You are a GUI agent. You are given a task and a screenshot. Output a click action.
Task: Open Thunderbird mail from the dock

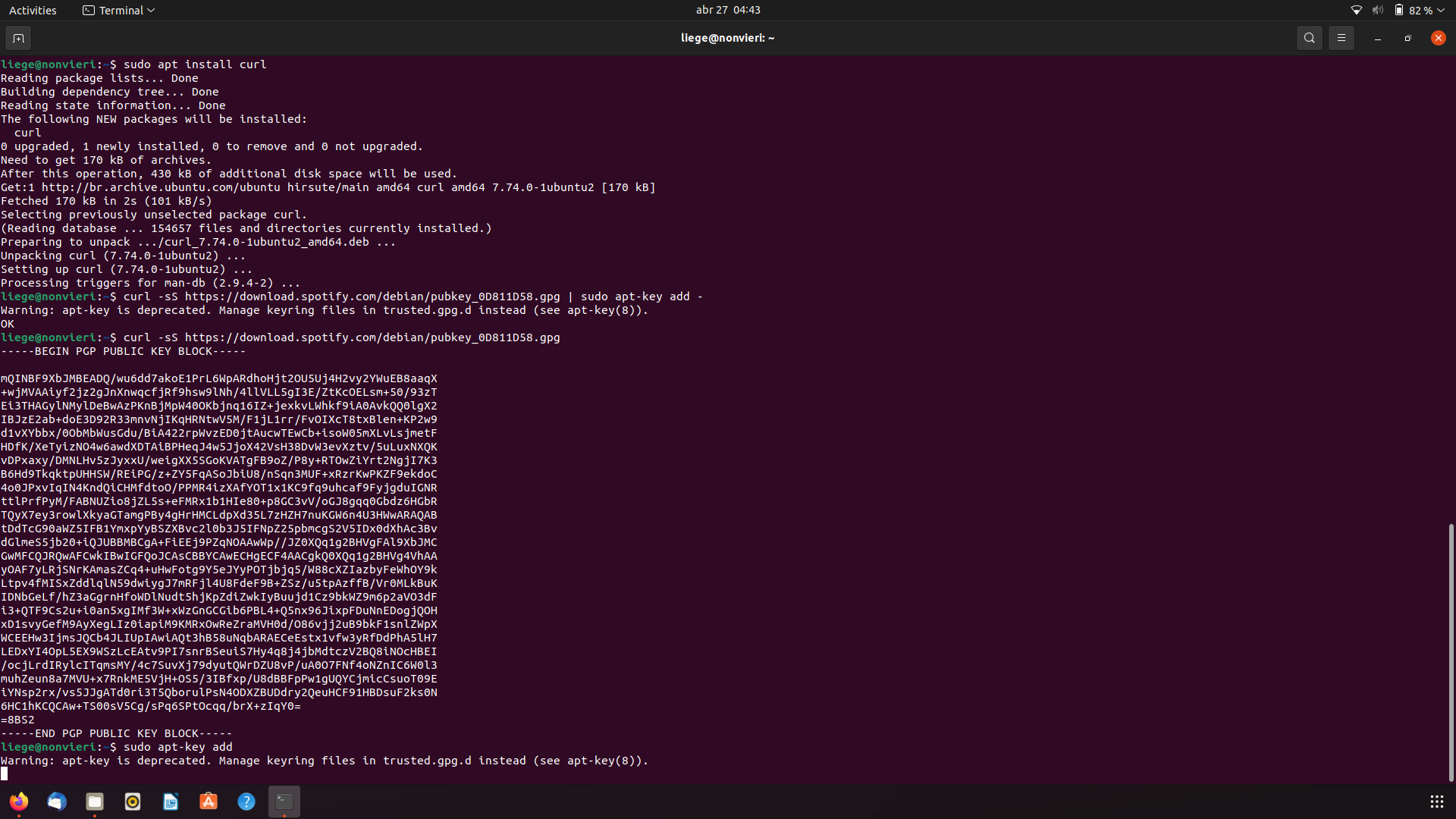57,801
